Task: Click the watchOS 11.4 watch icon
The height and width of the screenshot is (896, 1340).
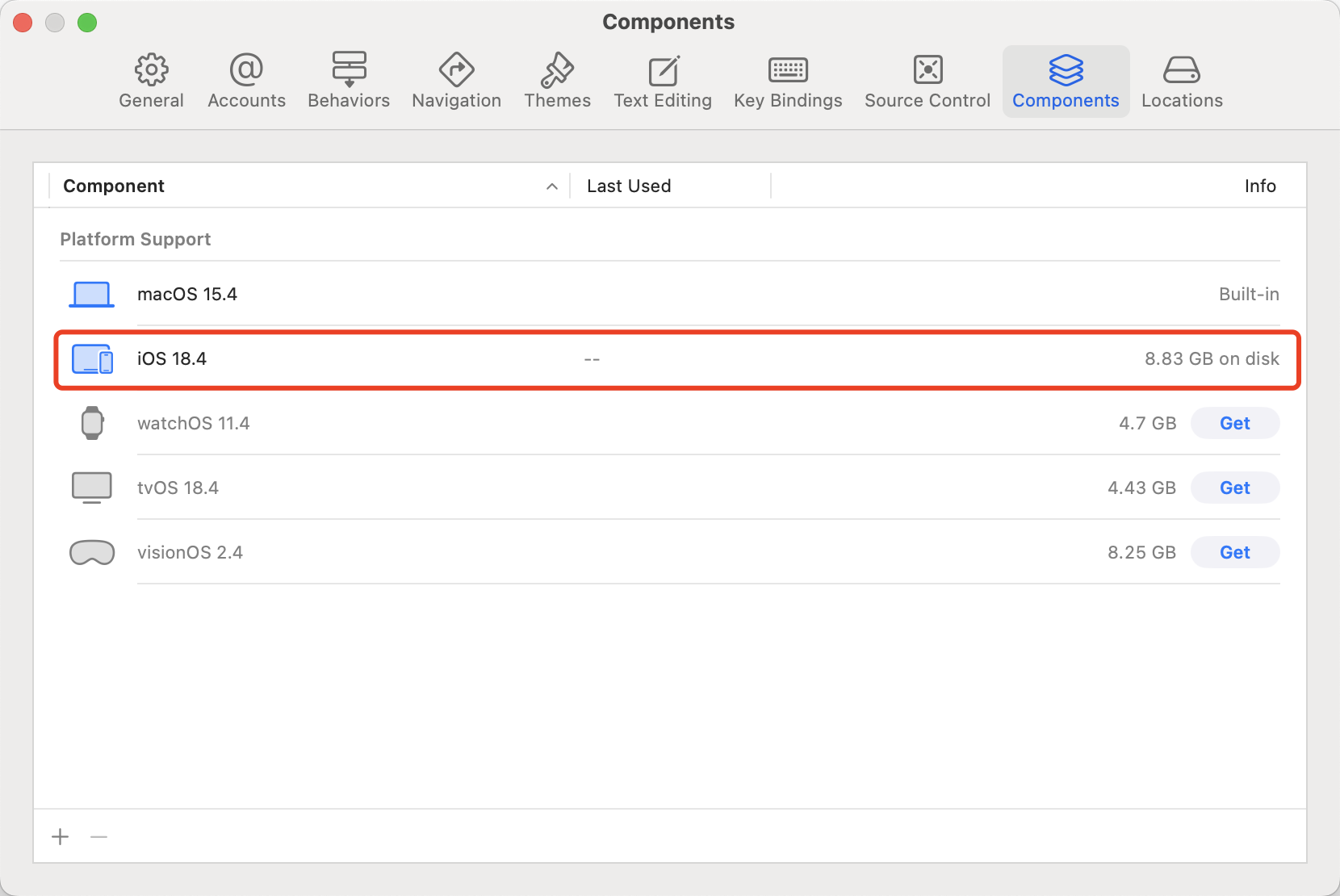Action: pos(92,423)
